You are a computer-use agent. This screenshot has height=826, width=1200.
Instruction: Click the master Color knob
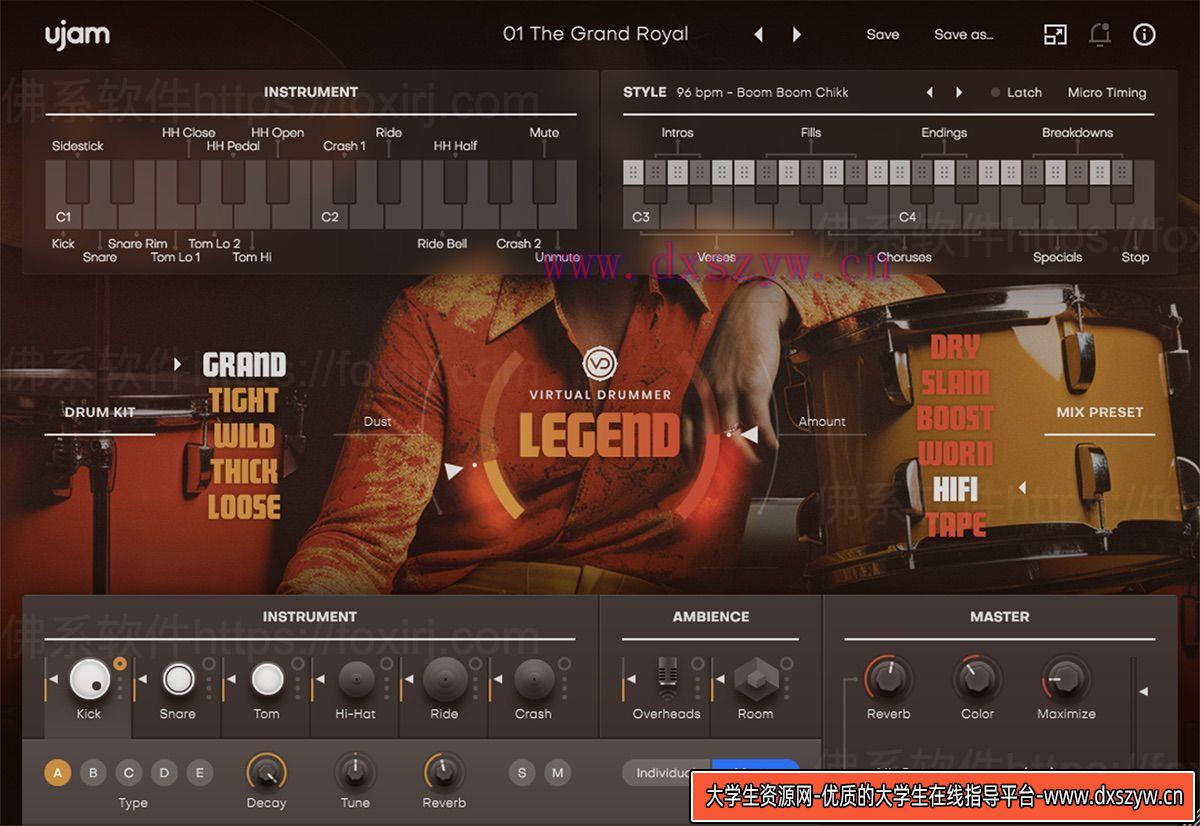[x=977, y=678]
